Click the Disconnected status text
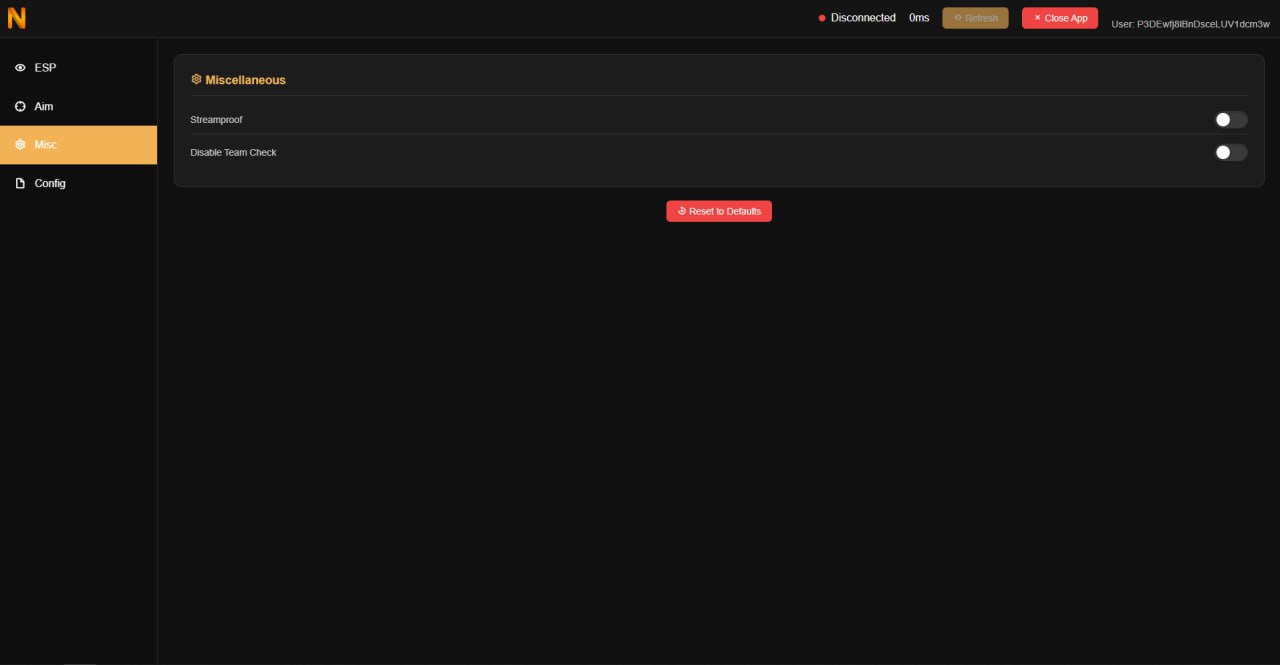1280x665 pixels. pos(863,18)
